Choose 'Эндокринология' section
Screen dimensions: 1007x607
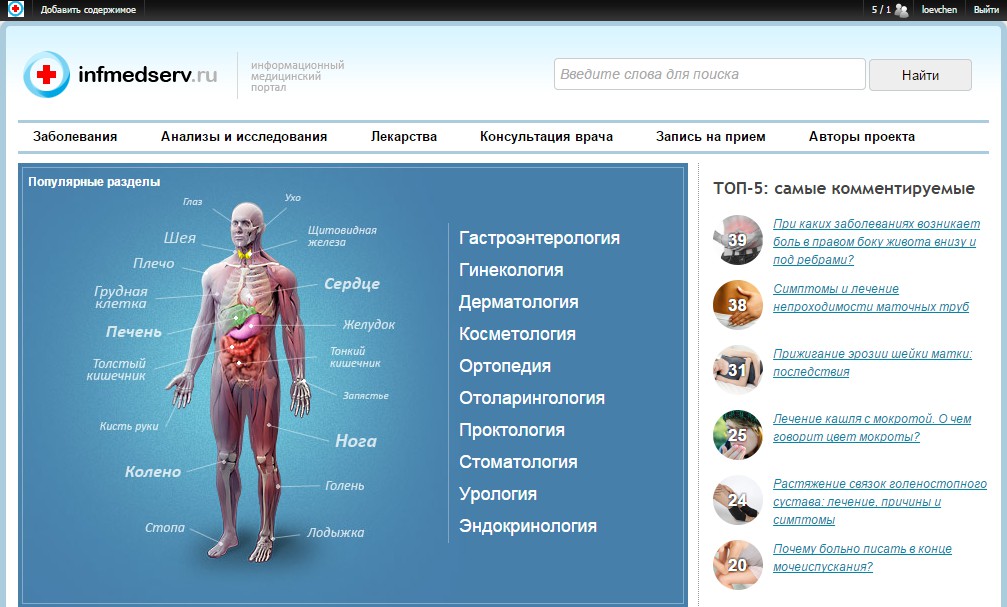tap(528, 526)
